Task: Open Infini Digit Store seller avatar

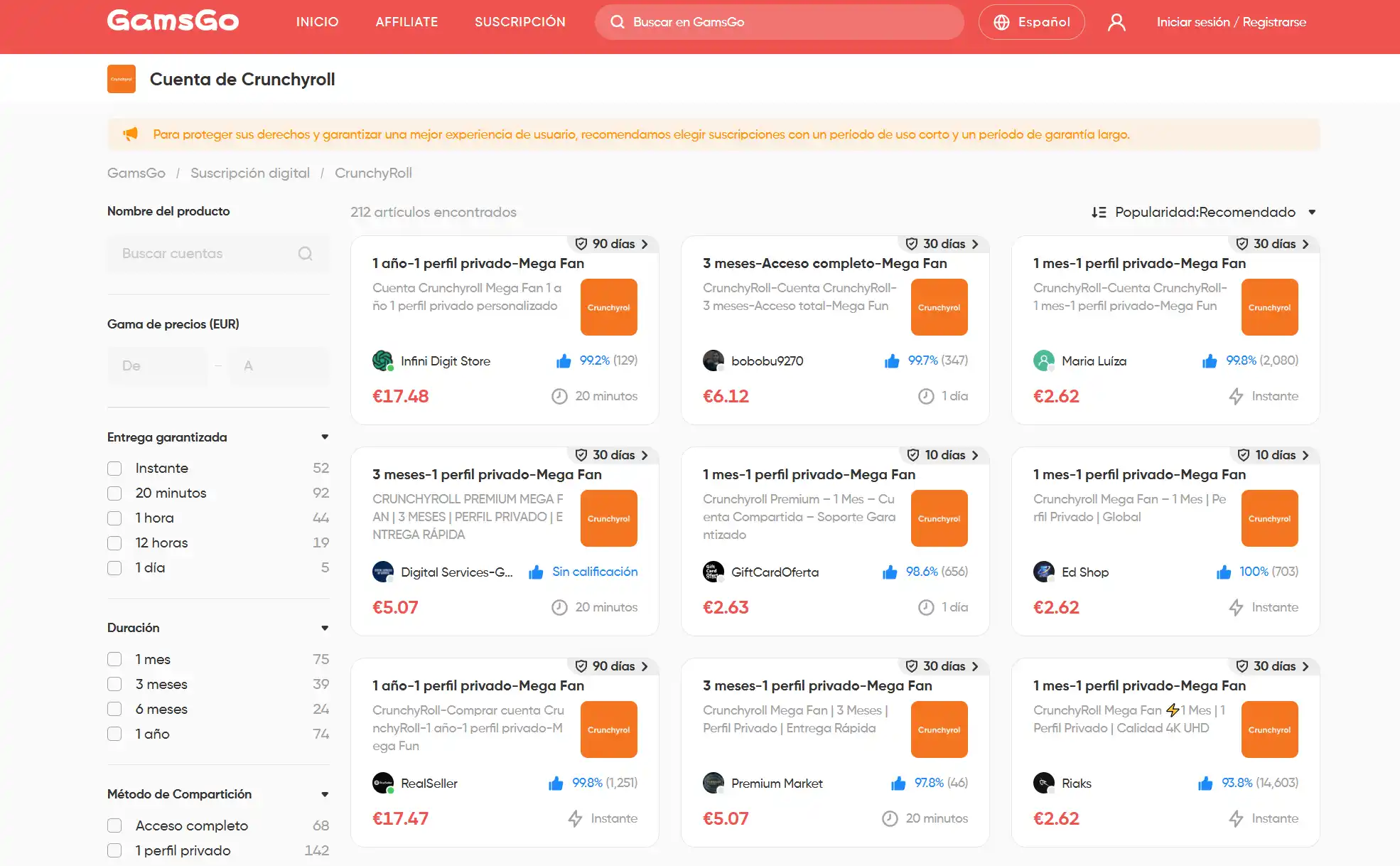Action: coord(383,360)
